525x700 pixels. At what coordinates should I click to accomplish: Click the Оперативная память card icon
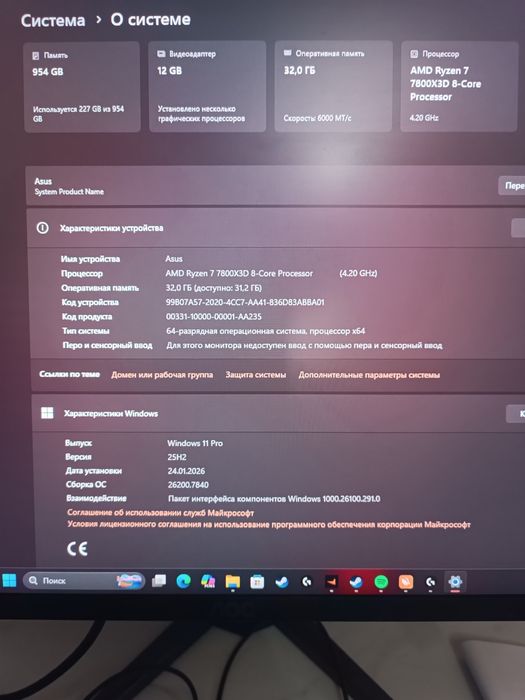288,53
